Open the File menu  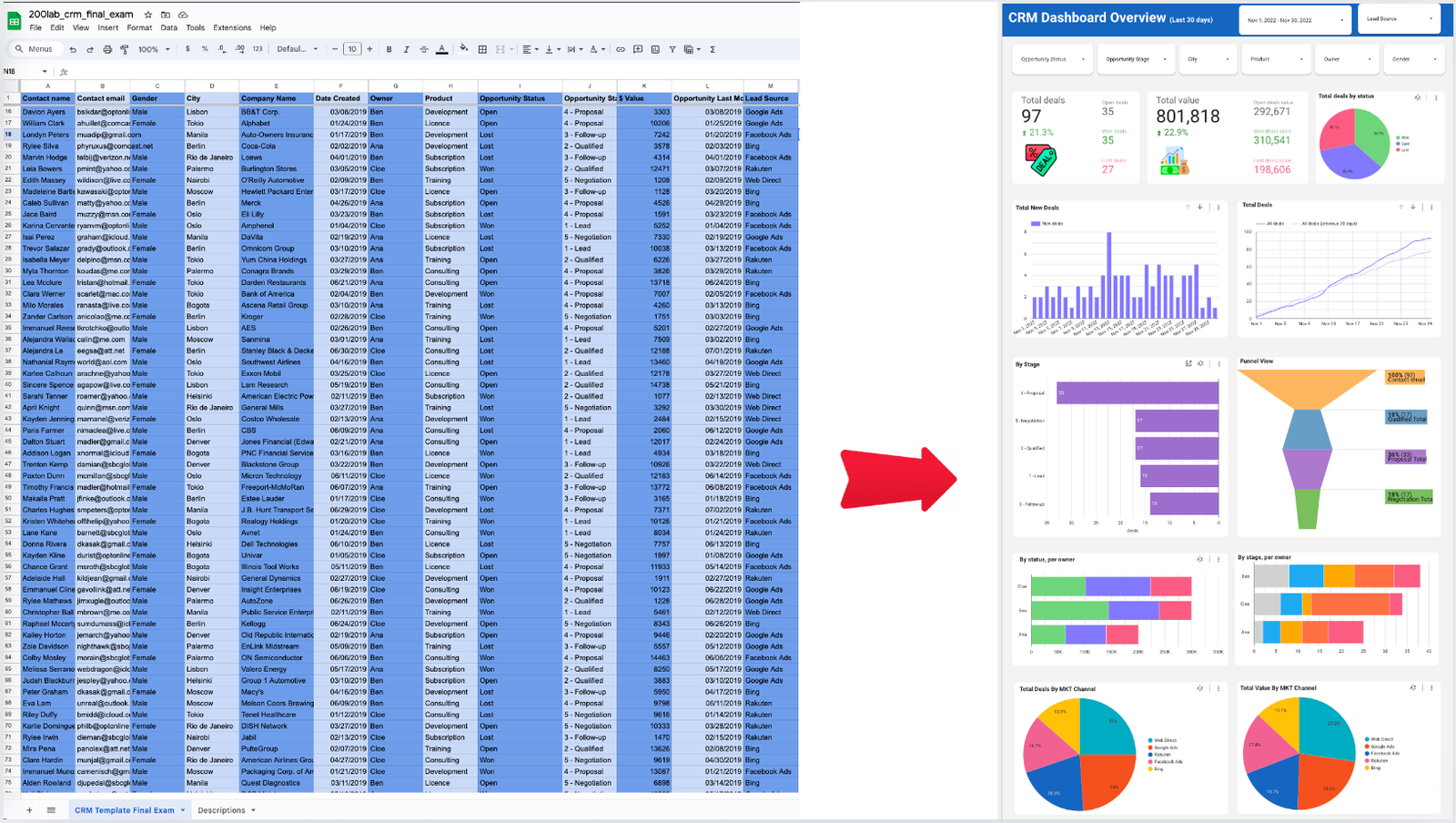coord(35,28)
